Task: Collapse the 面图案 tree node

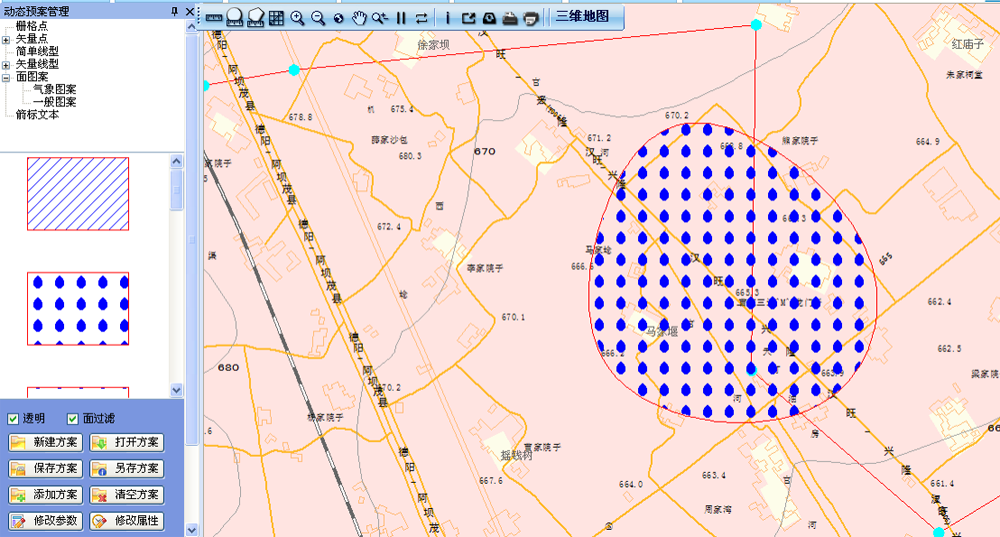Action: point(6,77)
